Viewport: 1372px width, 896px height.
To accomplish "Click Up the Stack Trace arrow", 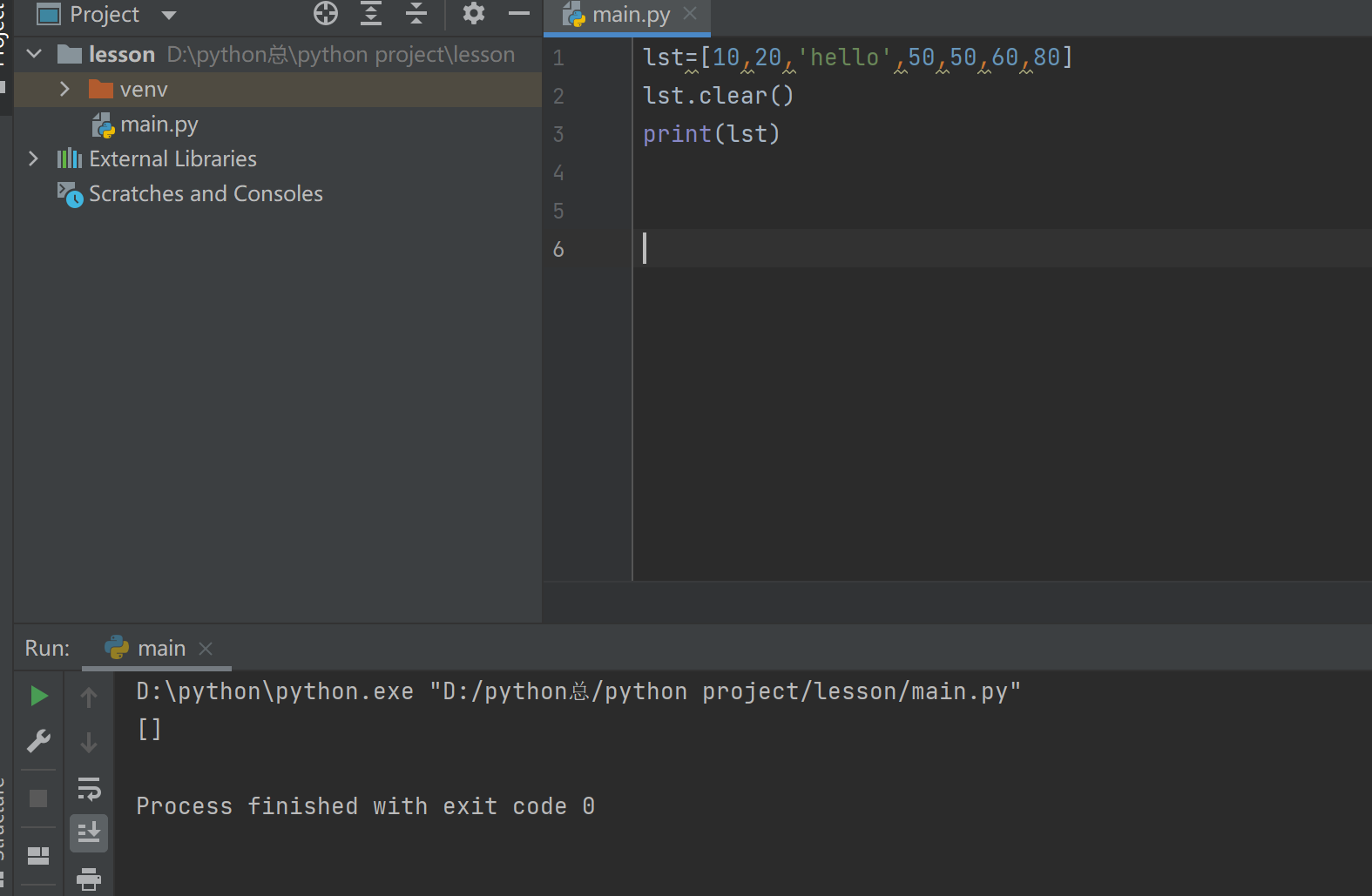I will 89,697.
